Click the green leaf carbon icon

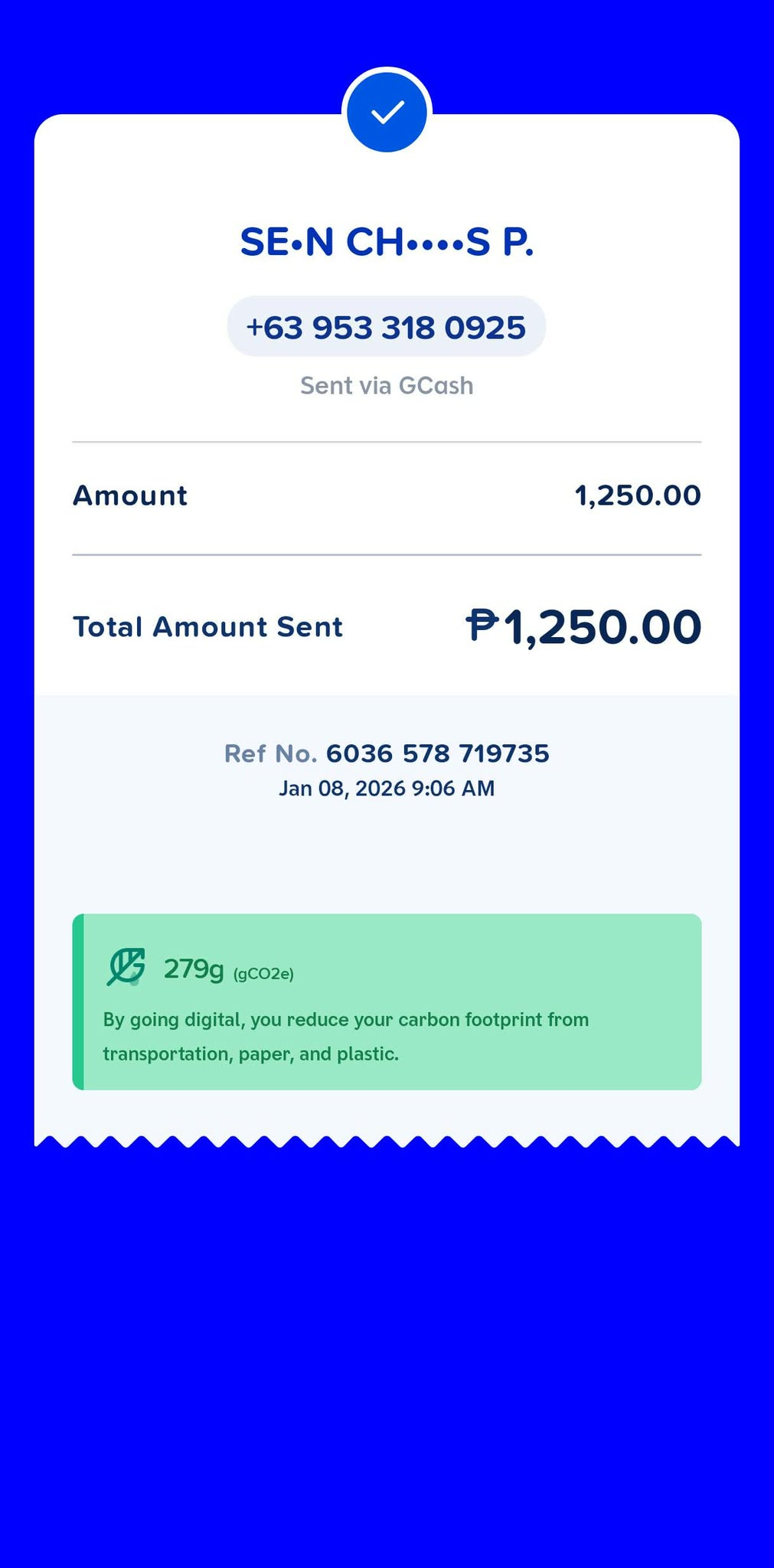[x=126, y=967]
